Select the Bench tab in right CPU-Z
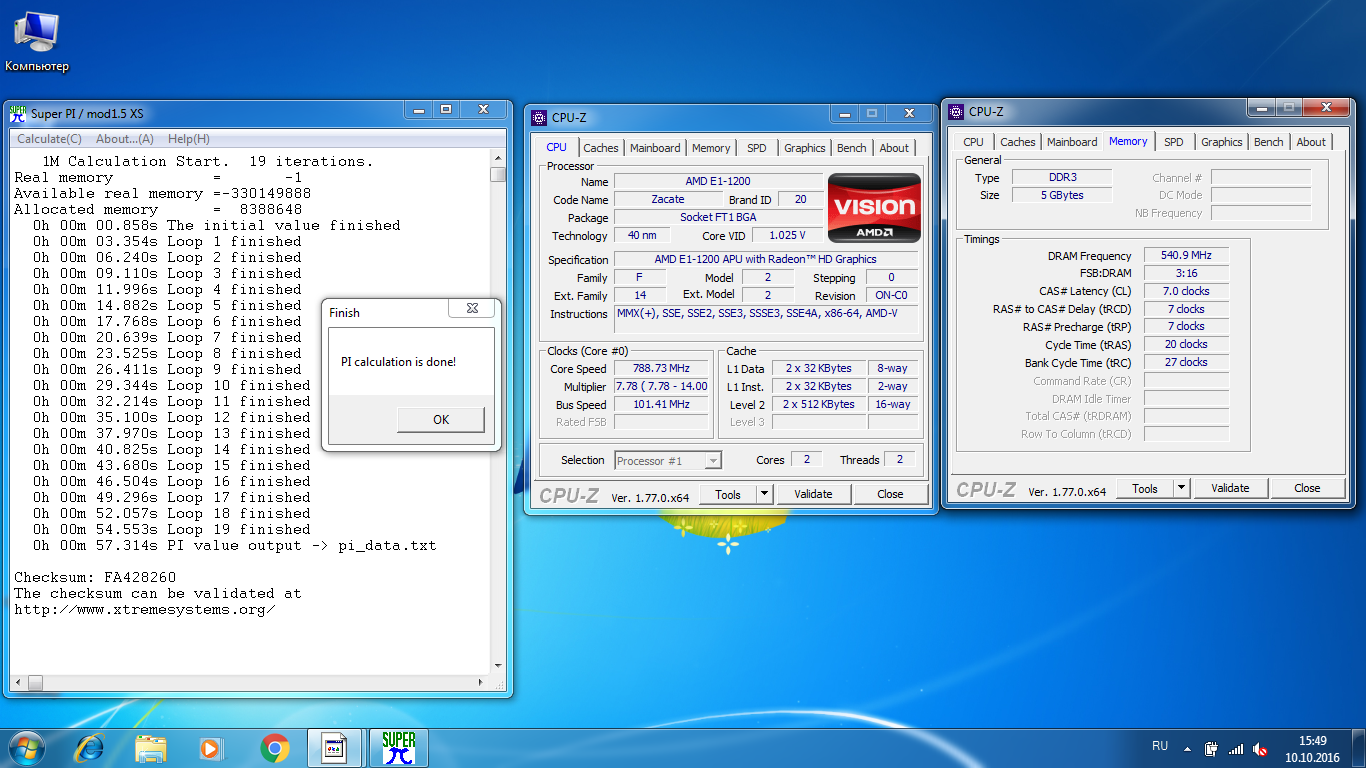The height and width of the screenshot is (768, 1366). [1269, 142]
